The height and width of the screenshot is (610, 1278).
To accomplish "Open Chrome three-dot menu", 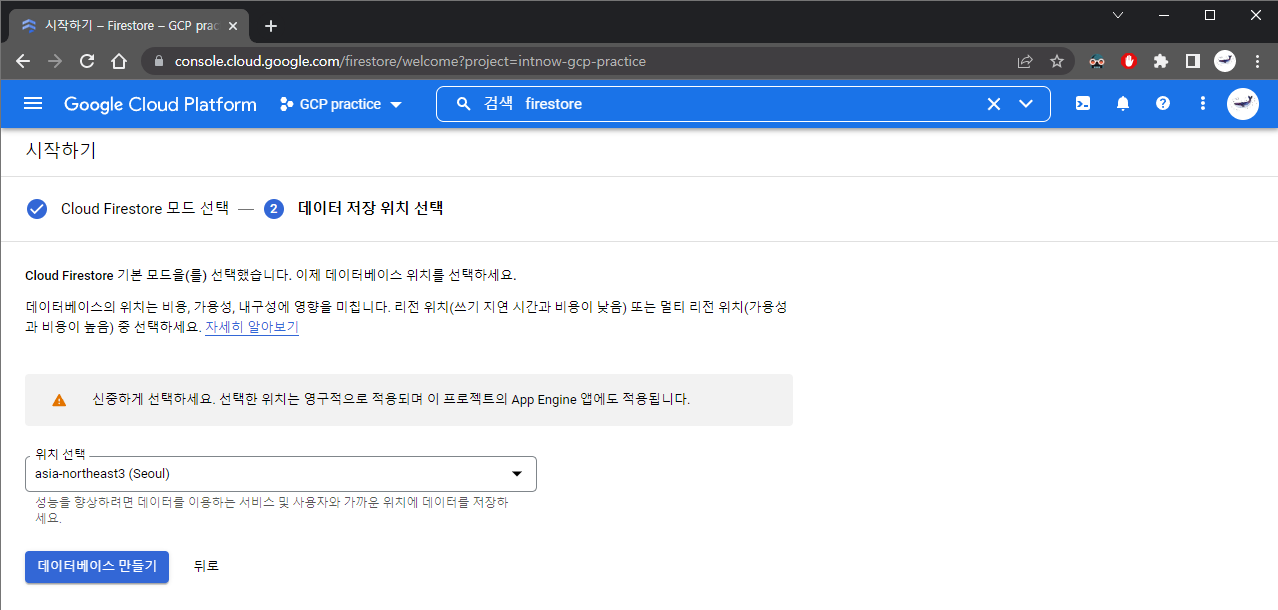I will pyautogui.click(x=1257, y=61).
